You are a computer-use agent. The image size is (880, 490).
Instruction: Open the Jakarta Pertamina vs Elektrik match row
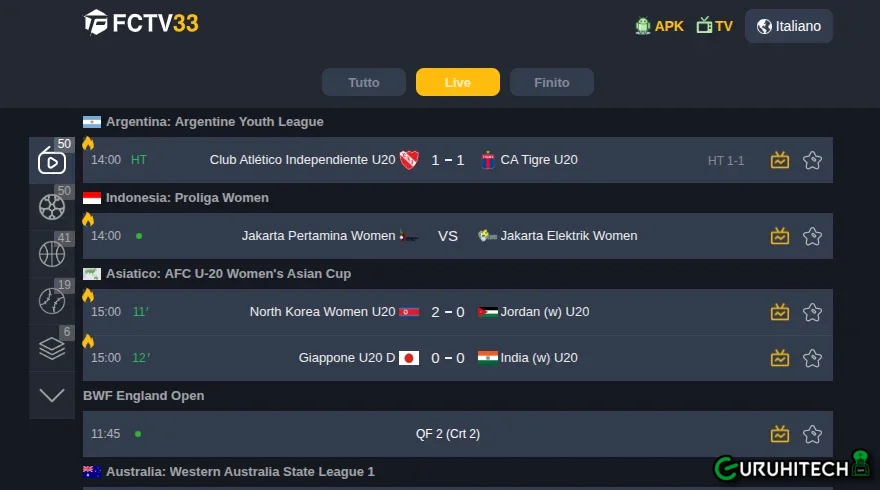458,236
